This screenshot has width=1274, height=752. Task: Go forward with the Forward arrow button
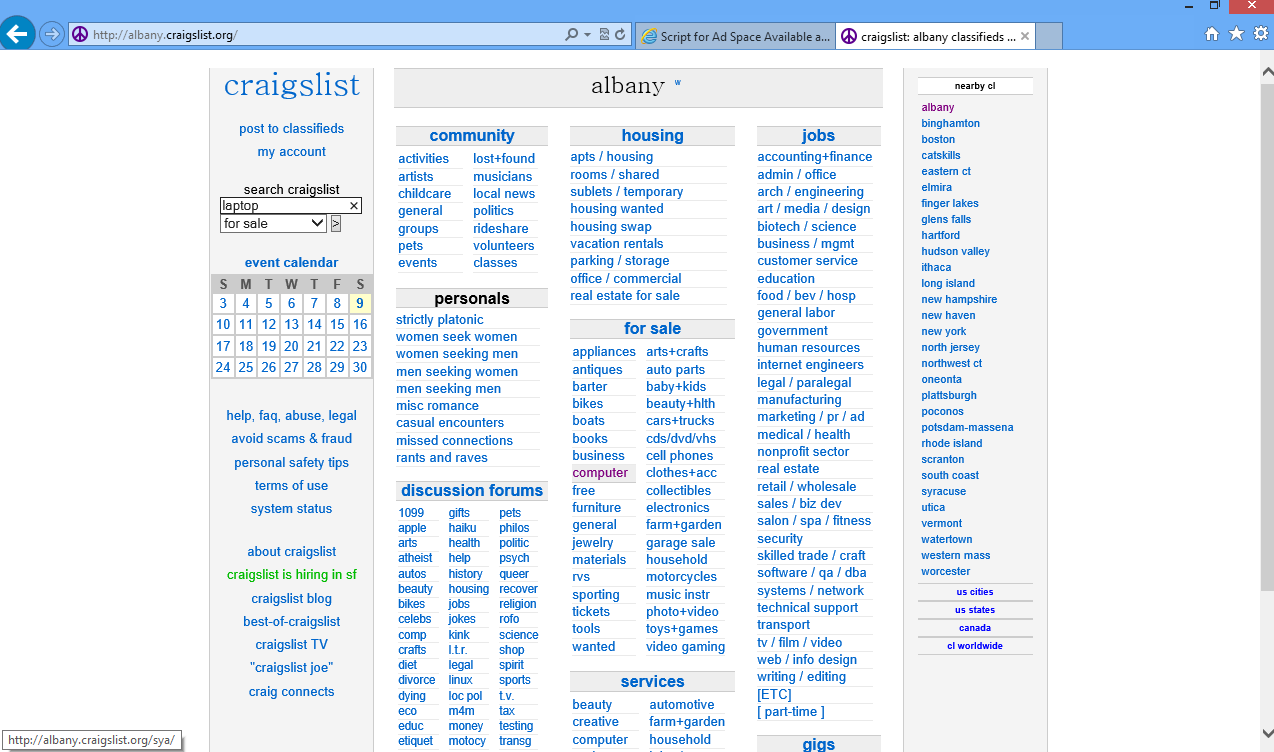tap(52, 35)
